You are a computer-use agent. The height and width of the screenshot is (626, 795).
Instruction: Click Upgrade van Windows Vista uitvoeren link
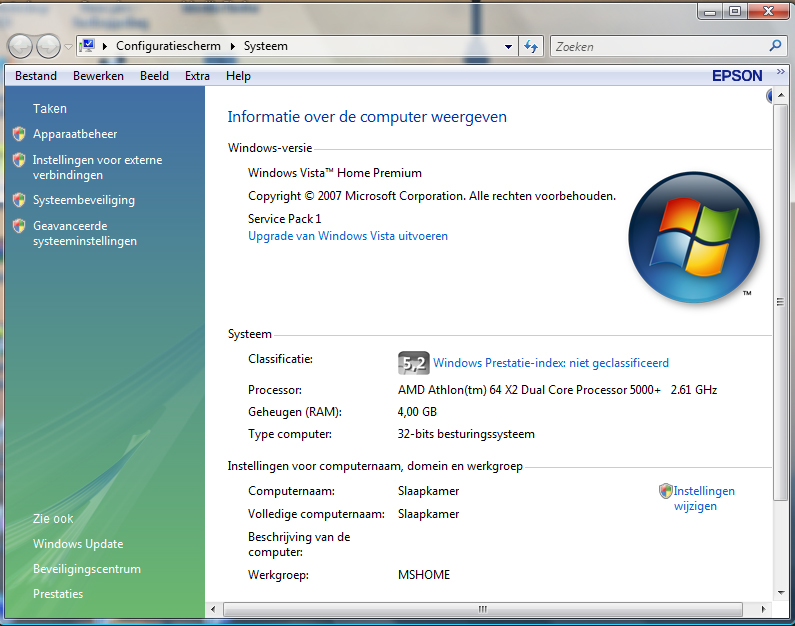pos(348,236)
